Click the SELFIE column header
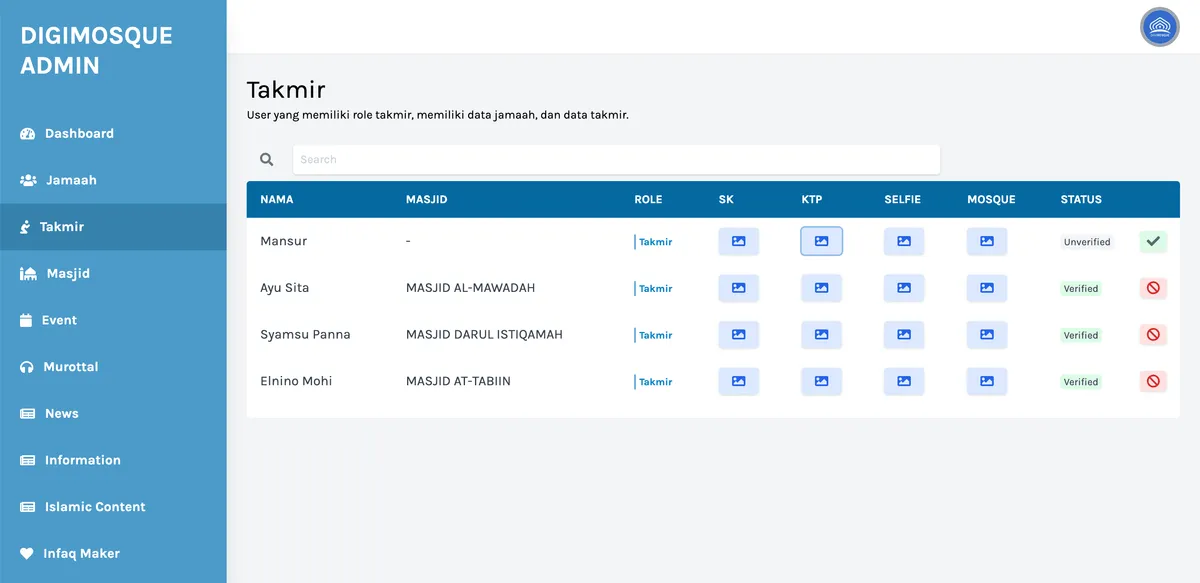 903,199
